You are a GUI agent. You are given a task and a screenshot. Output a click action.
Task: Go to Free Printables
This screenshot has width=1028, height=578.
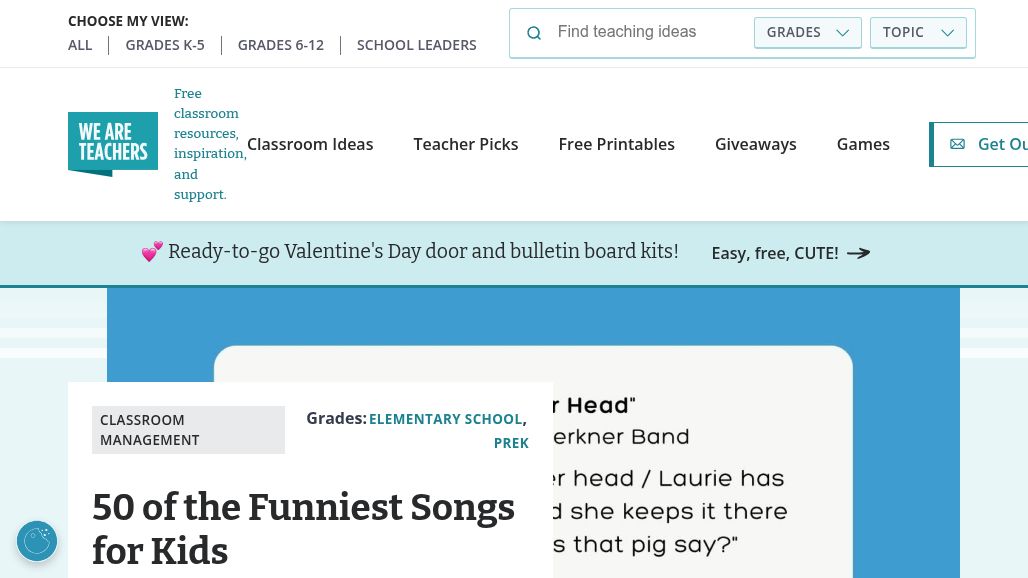tap(617, 144)
